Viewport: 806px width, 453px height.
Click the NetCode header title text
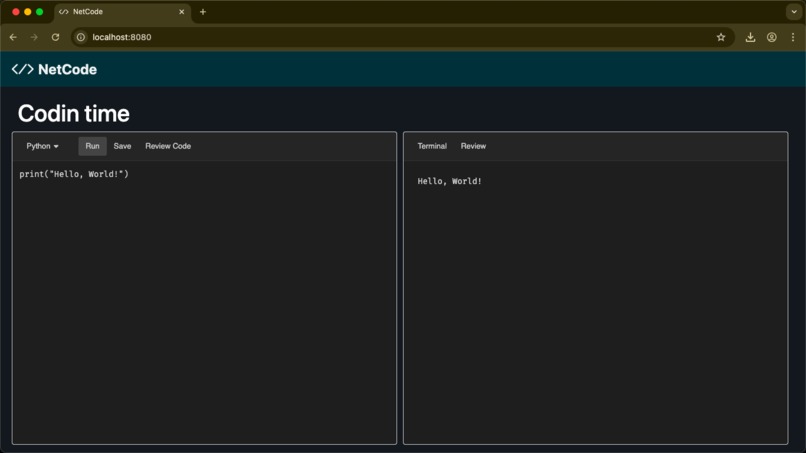click(67, 69)
